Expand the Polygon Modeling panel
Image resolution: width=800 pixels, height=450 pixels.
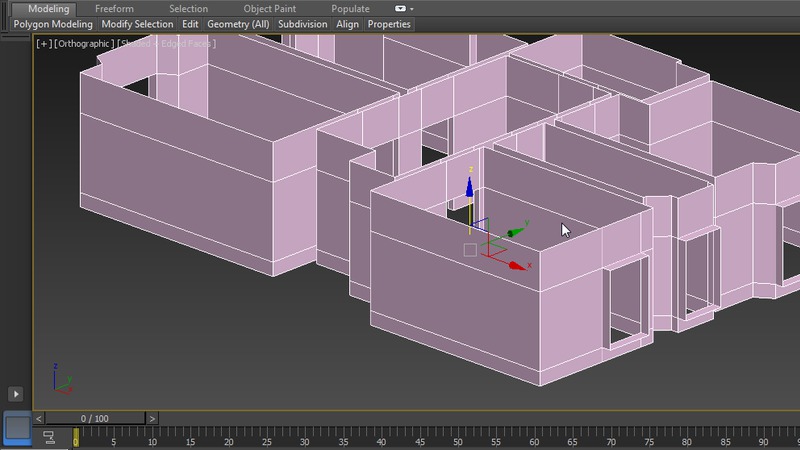[x=53, y=24]
